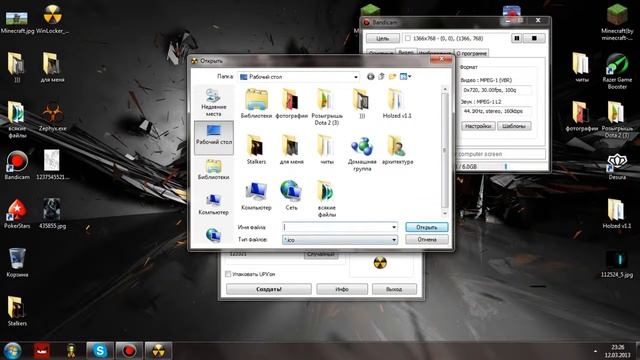Select the для меня folder in file list
640x360 pixels.
pyautogui.click(x=291, y=149)
